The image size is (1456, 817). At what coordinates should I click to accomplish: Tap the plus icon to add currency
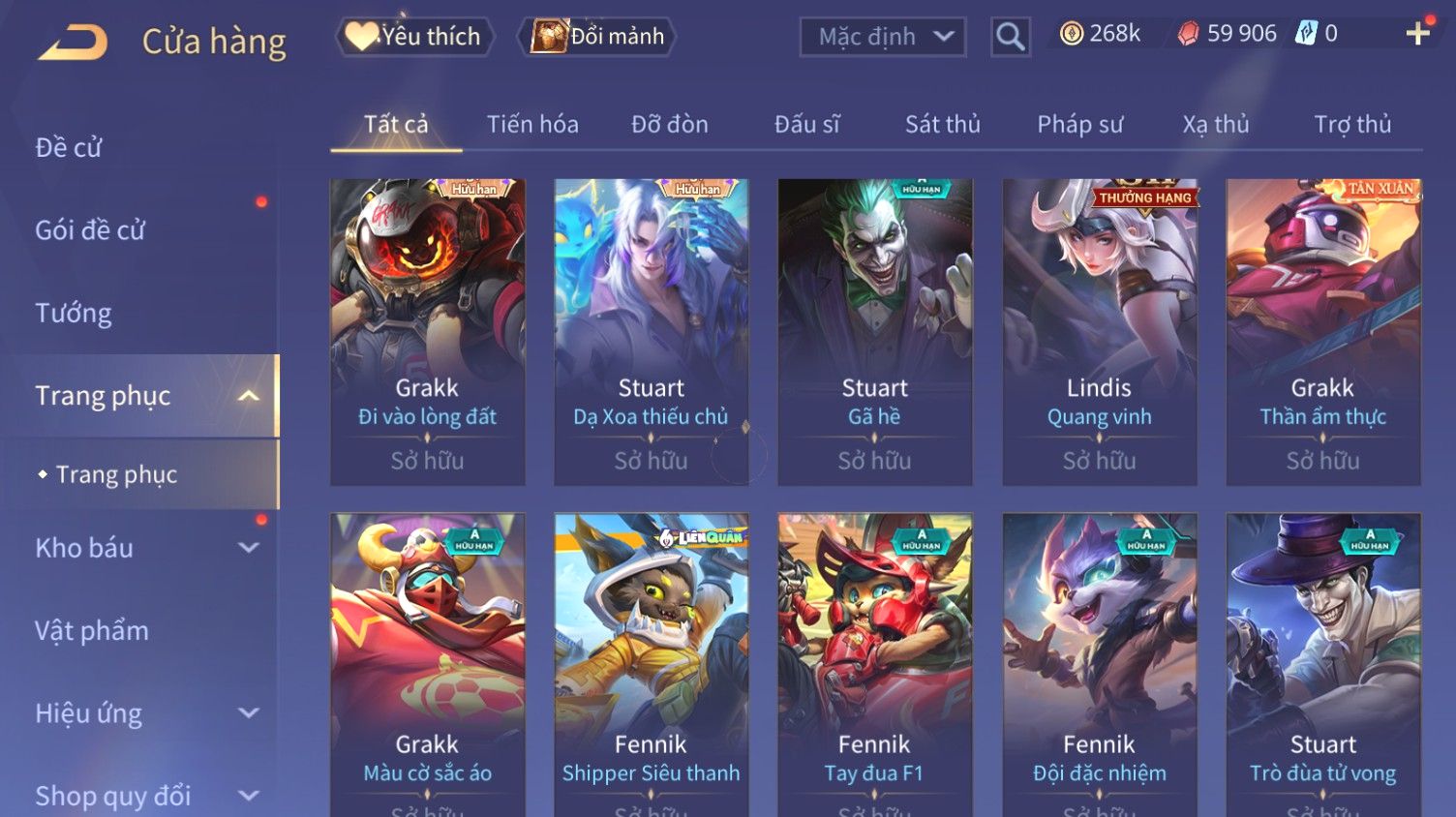point(1417,34)
